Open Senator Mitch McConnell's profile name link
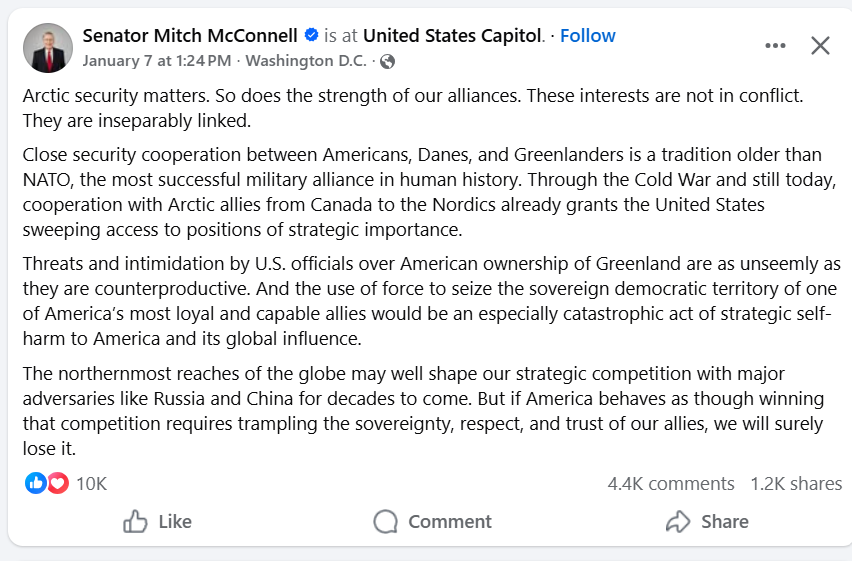This screenshot has height=561, width=852. 190,36
